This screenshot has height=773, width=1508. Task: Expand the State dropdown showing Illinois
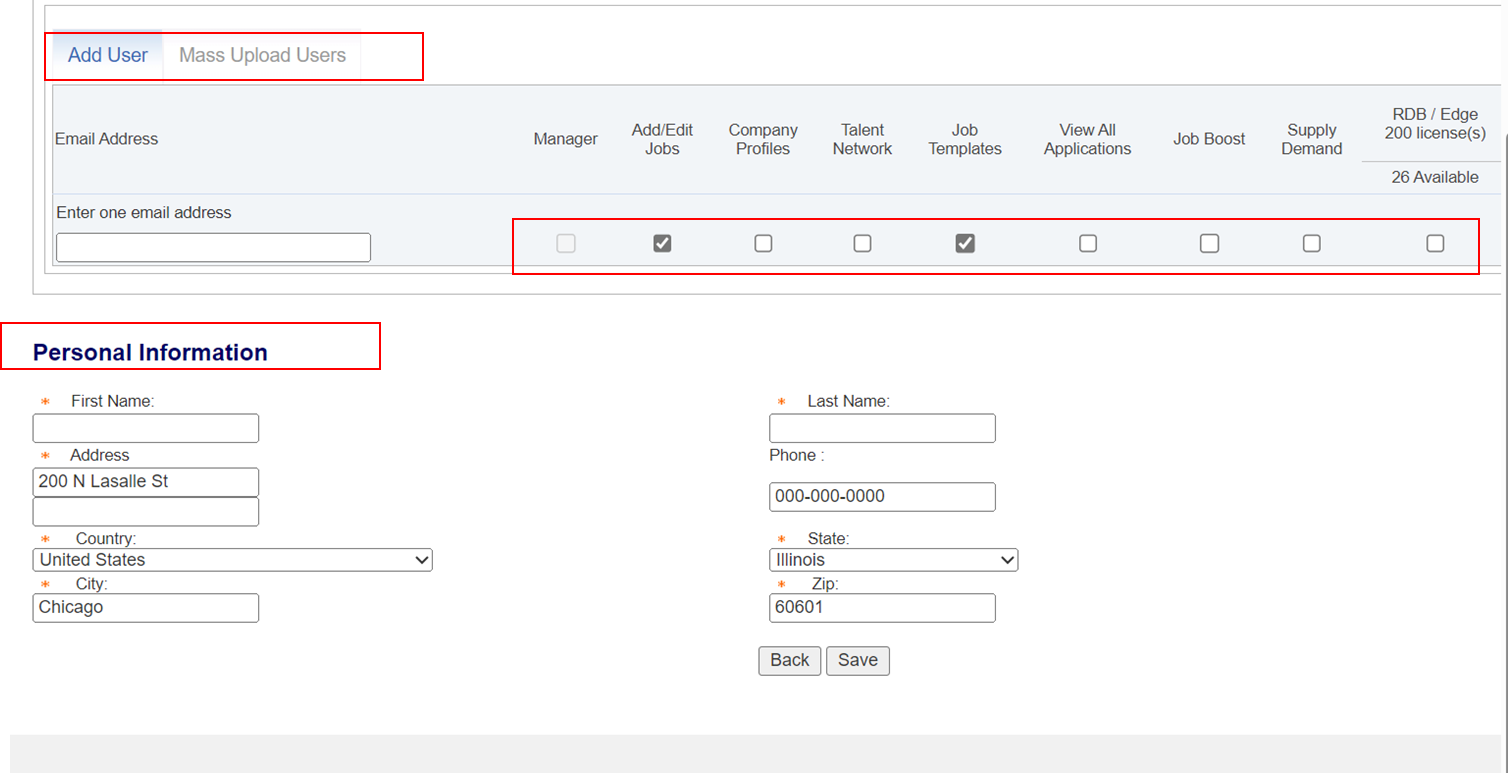click(x=893, y=560)
